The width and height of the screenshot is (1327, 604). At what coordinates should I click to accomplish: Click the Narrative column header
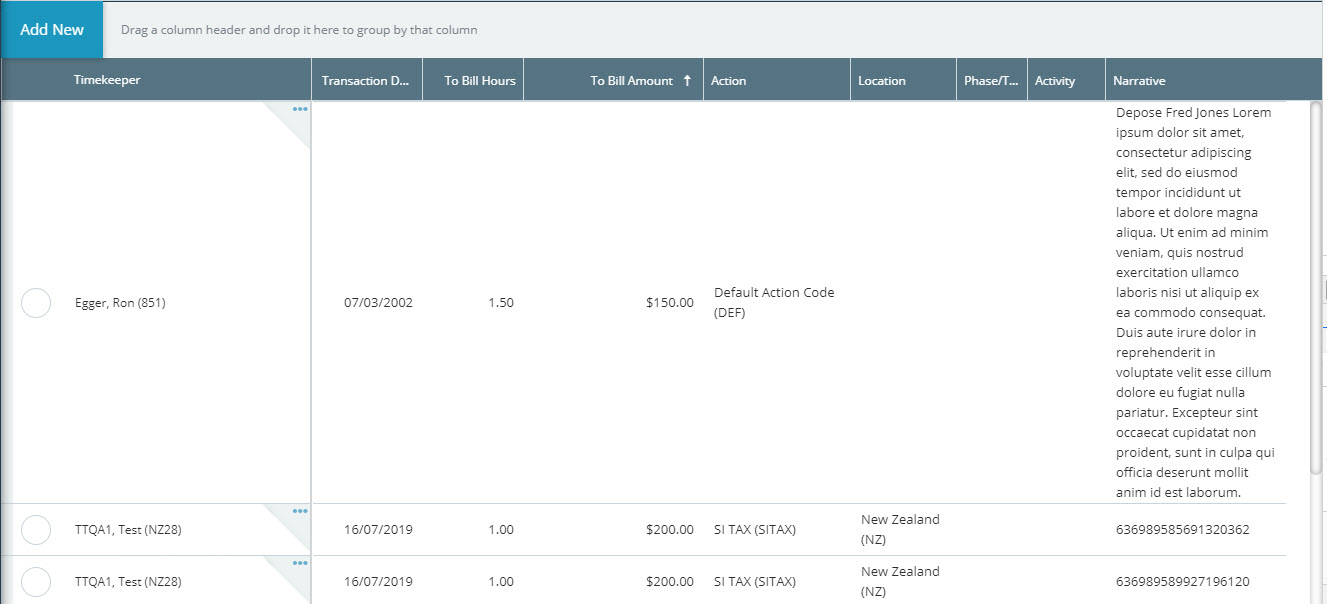tap(1139, 81)
